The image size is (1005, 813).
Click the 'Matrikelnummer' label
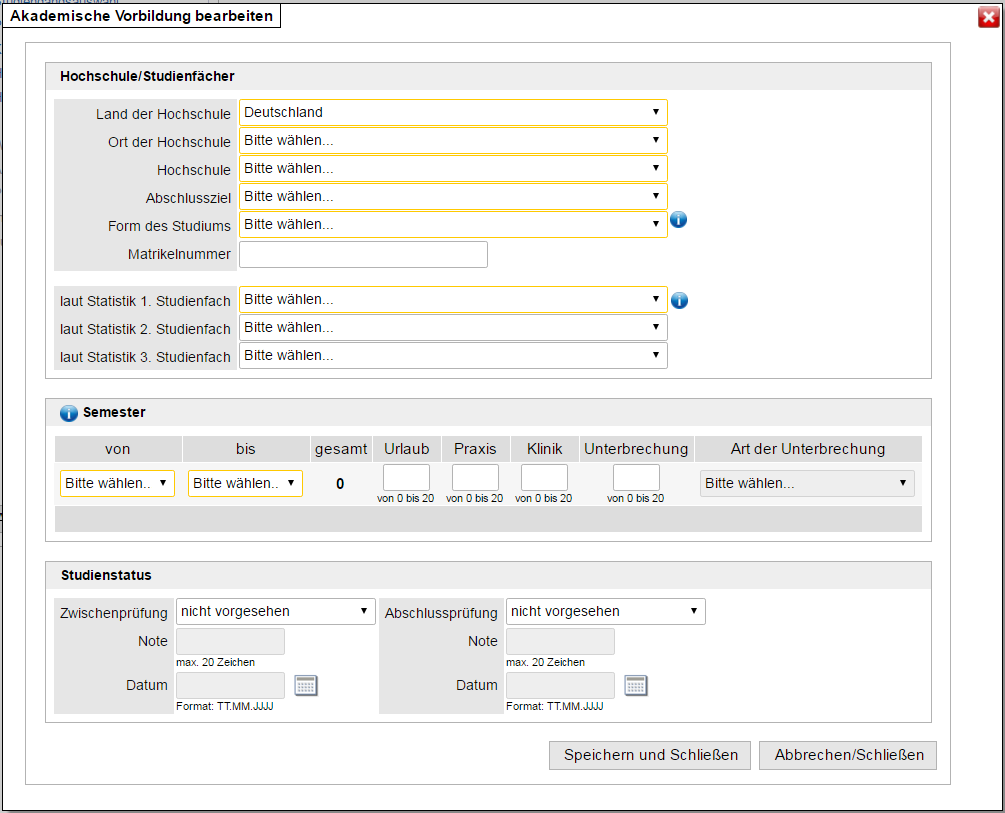pyautogui.click(x=179, y=255)
